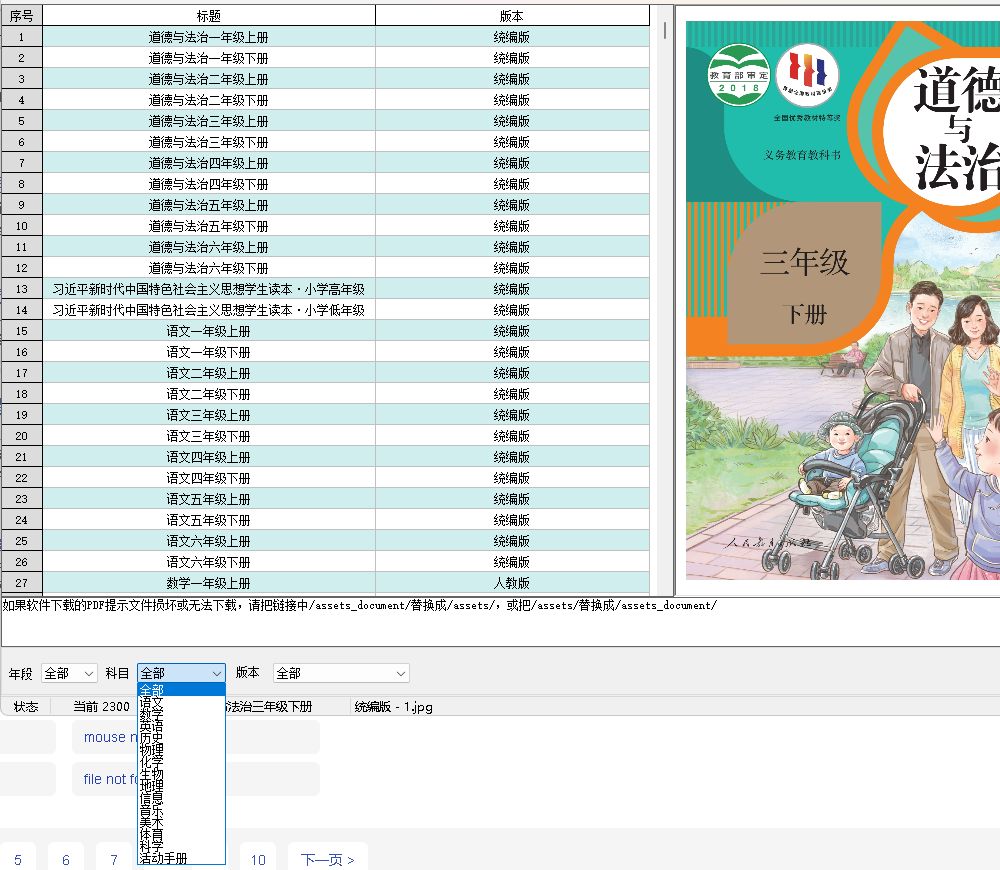1000x870 pixels.
Task: Sort by the 标题 column header
Action: click(x=209, y=16)
